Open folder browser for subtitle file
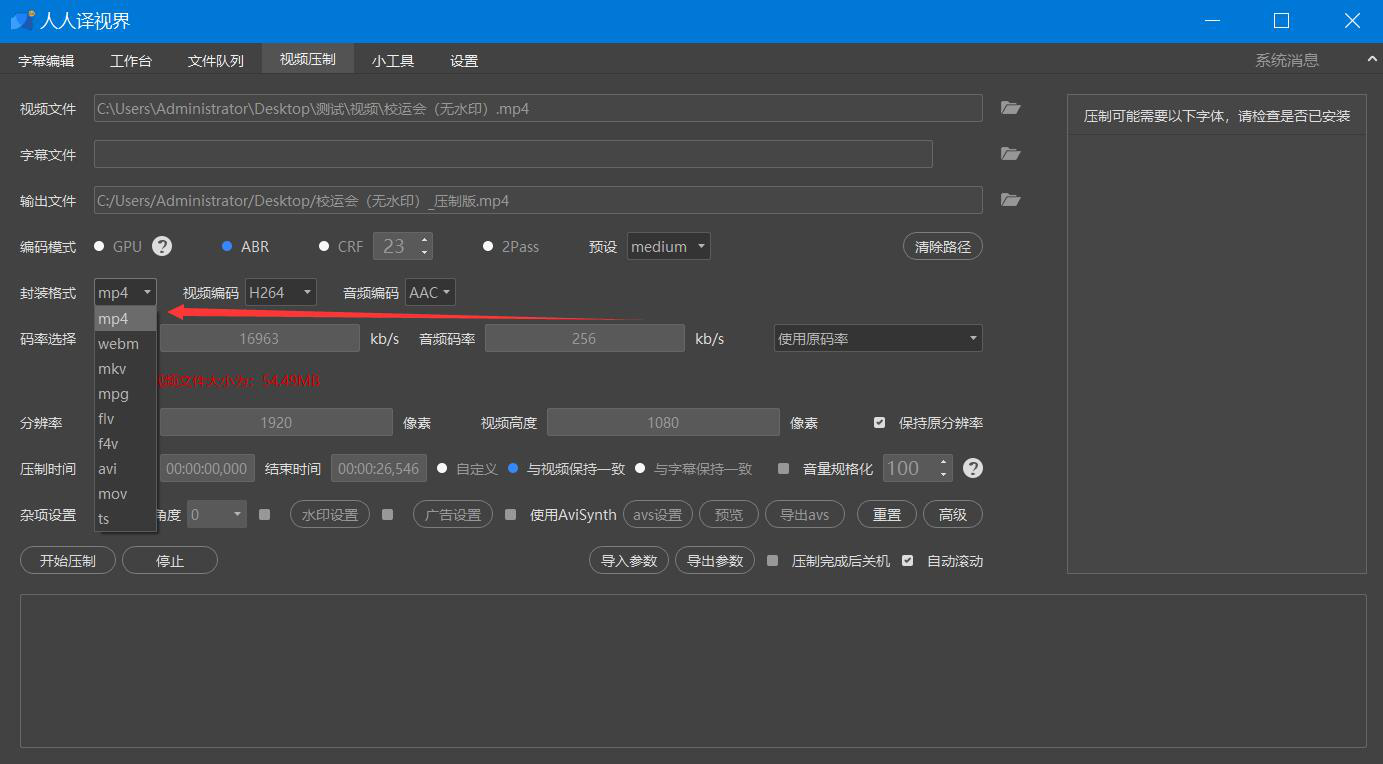 pos(1010,154)
